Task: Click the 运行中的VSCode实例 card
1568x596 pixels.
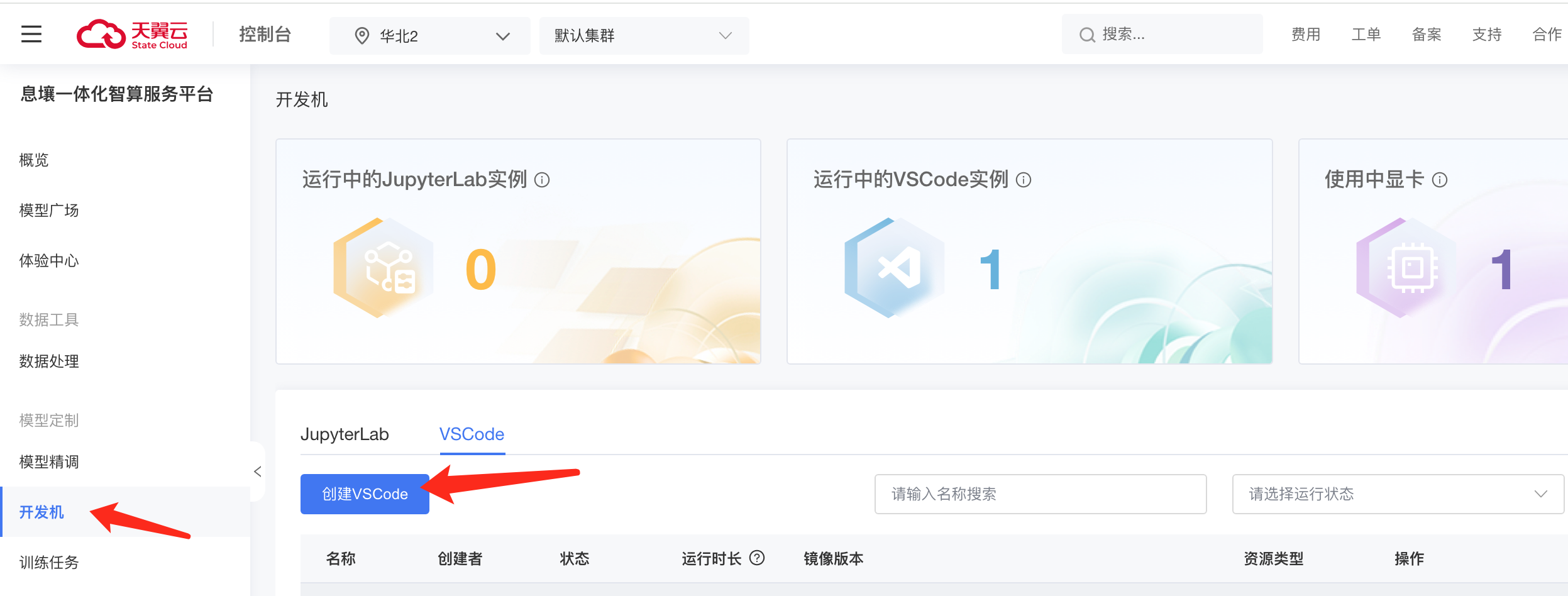Action: point(1030,251)
